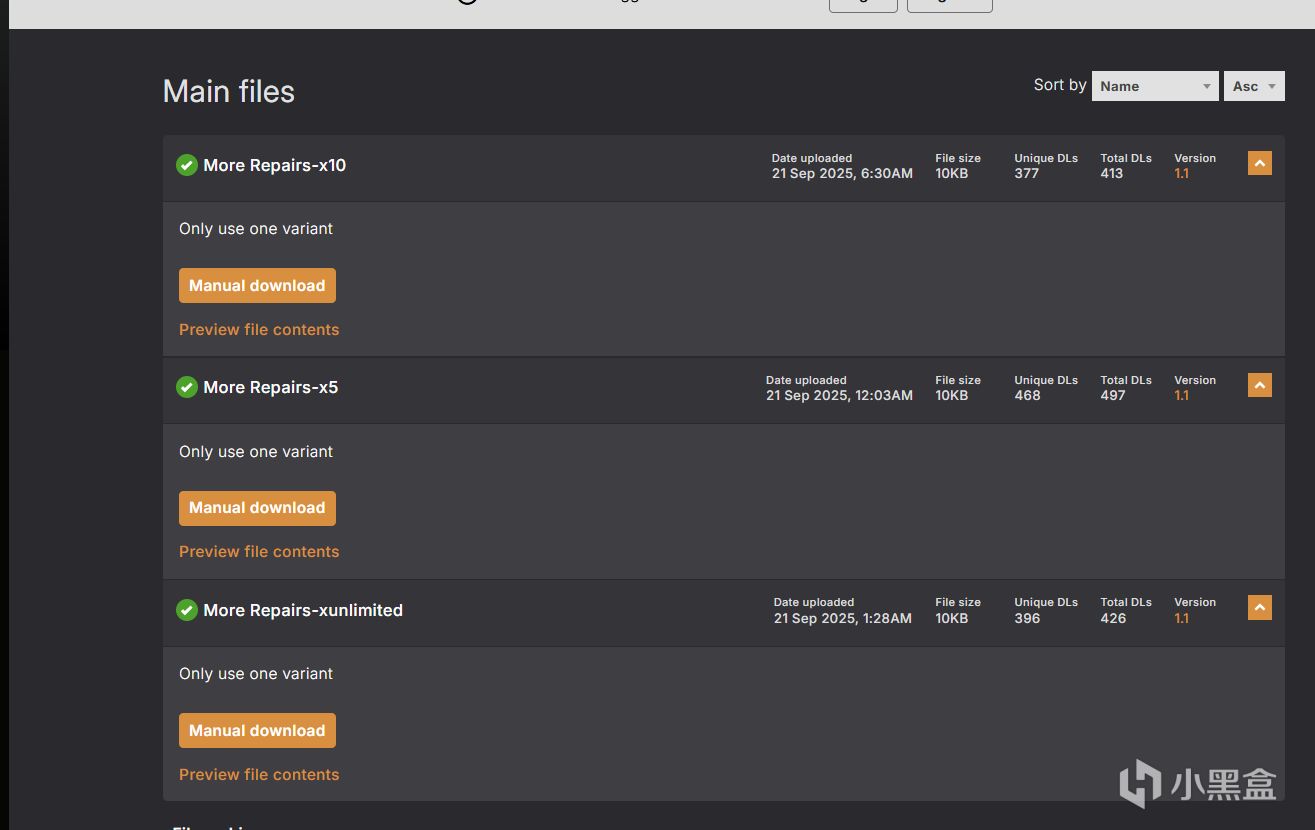Click the Main files heading

(x=229, y=92)
